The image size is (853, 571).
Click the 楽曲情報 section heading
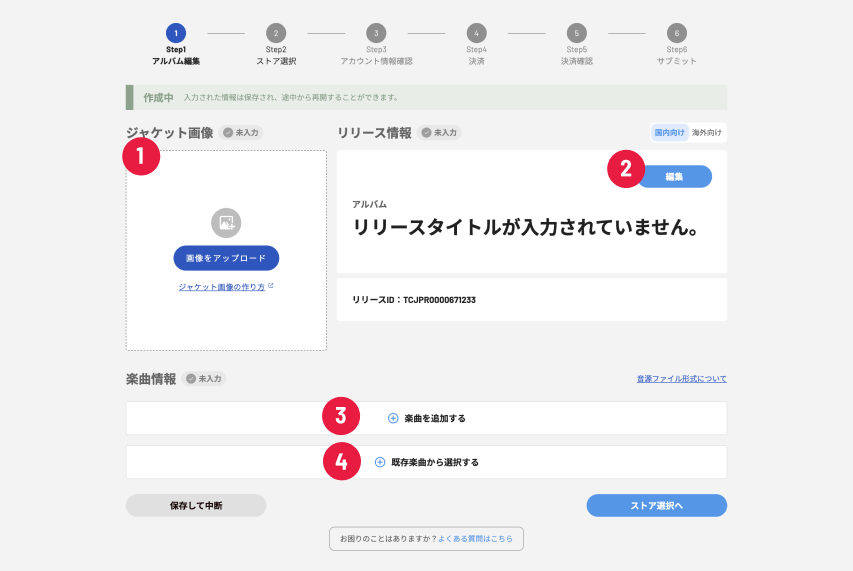pos(151,378)
